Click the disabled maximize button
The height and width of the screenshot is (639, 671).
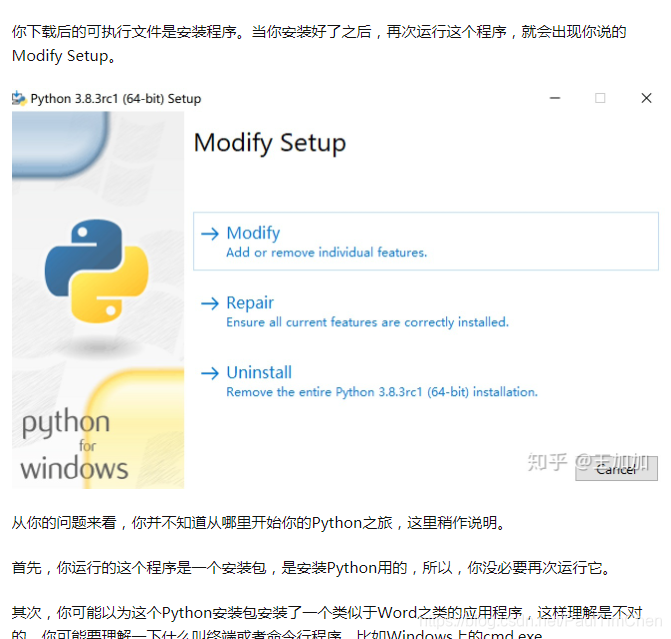(x=600, y=98)
